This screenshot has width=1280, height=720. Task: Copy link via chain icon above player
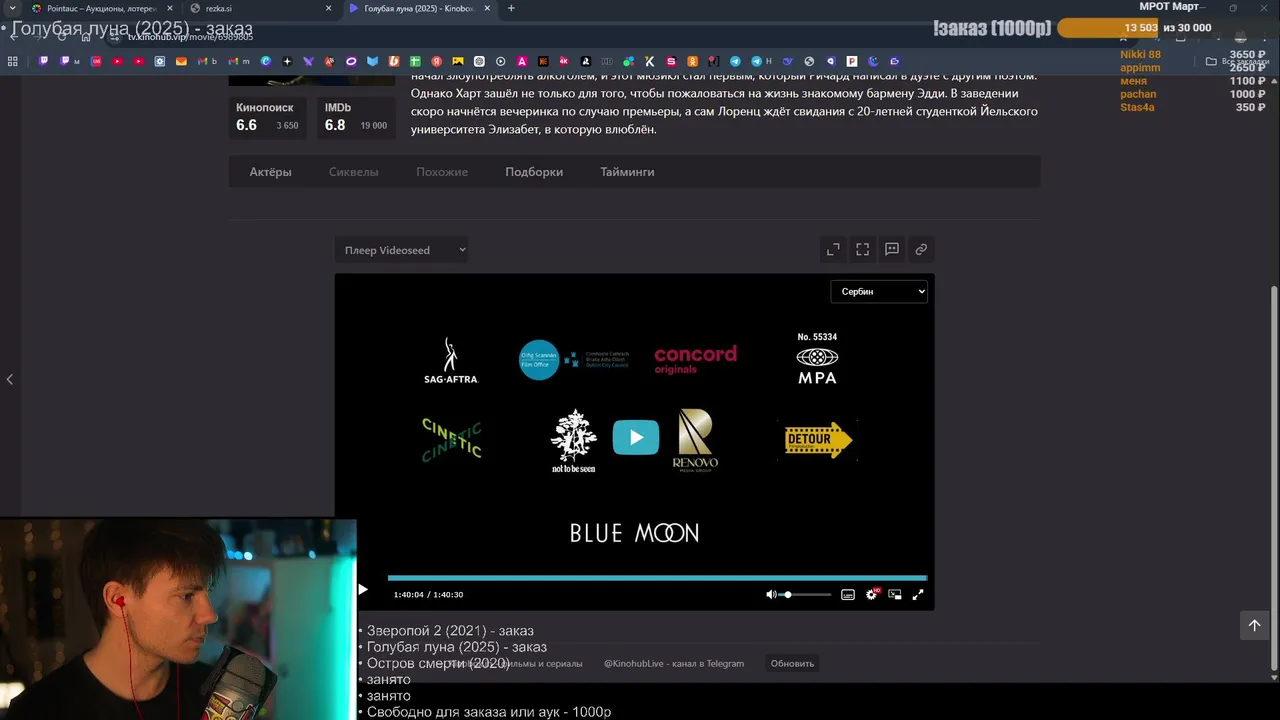coord(921,249)
